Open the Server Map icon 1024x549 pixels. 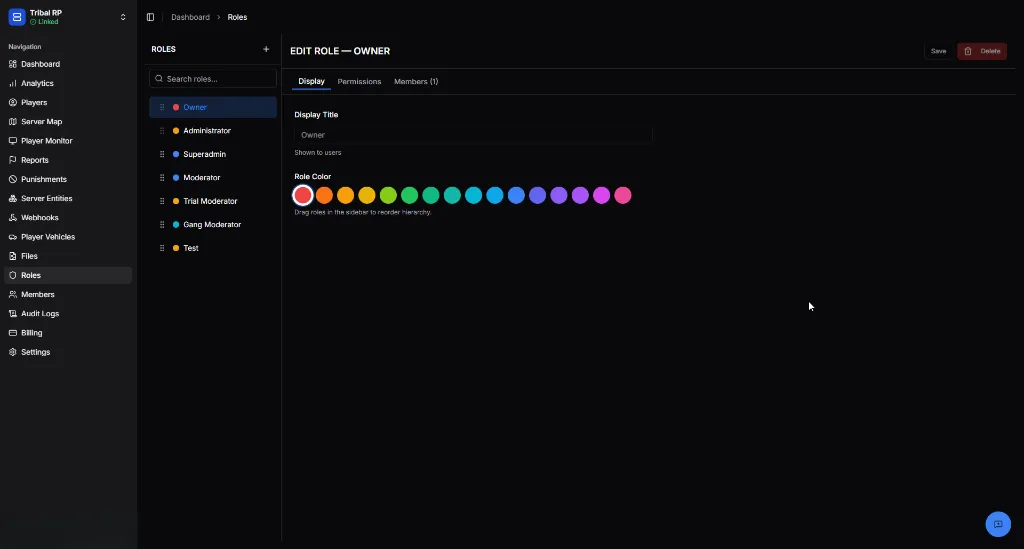(12, 121)
